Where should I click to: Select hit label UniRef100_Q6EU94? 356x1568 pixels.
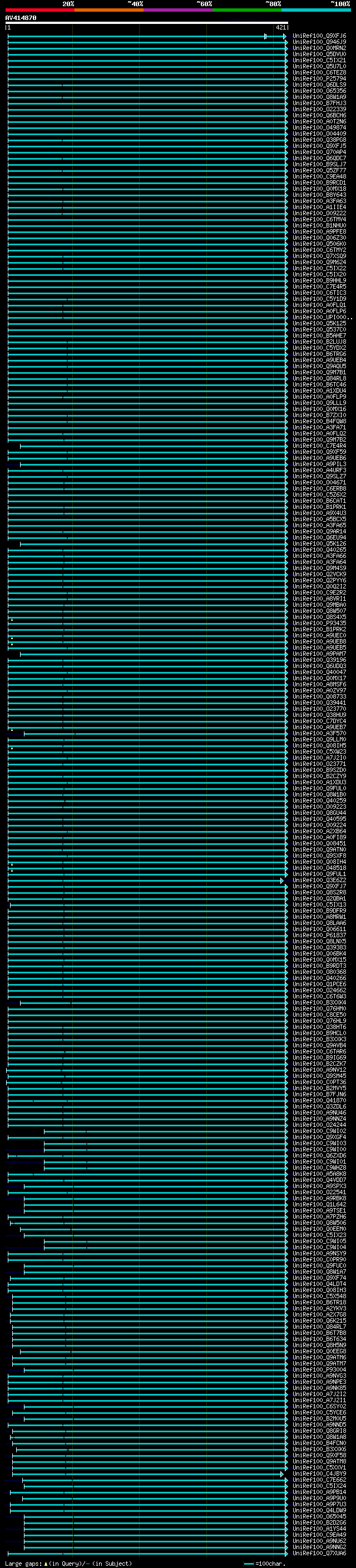(x=319, y=537)
